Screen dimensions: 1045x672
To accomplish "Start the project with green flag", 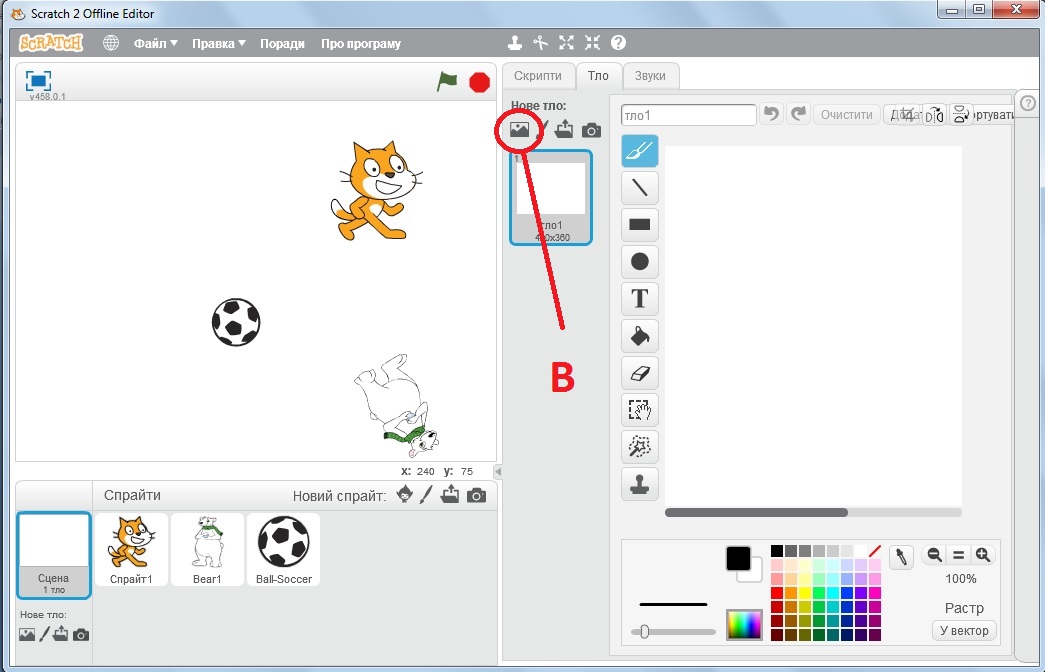I will click(447, 82).
